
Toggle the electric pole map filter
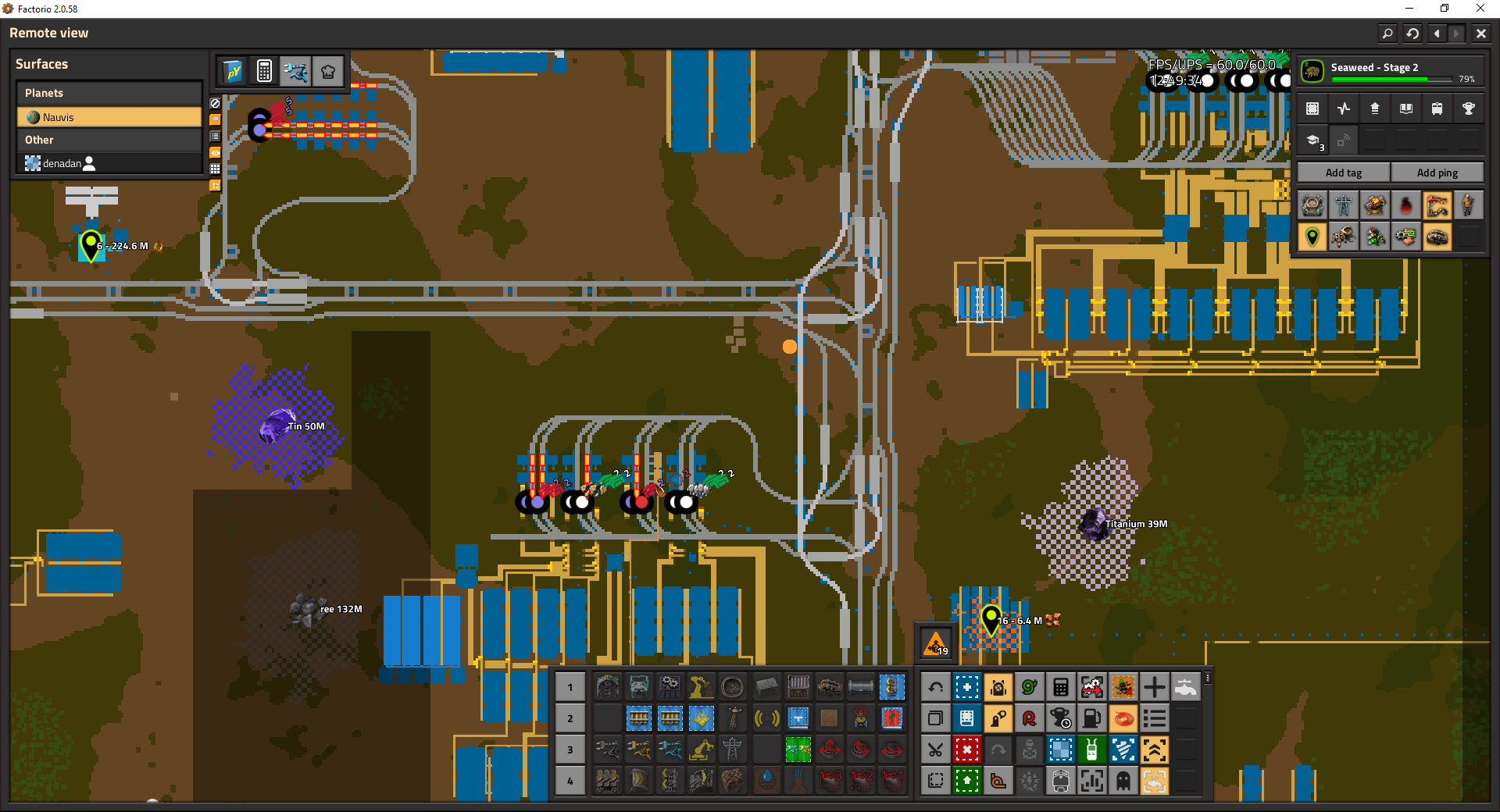1344,205
